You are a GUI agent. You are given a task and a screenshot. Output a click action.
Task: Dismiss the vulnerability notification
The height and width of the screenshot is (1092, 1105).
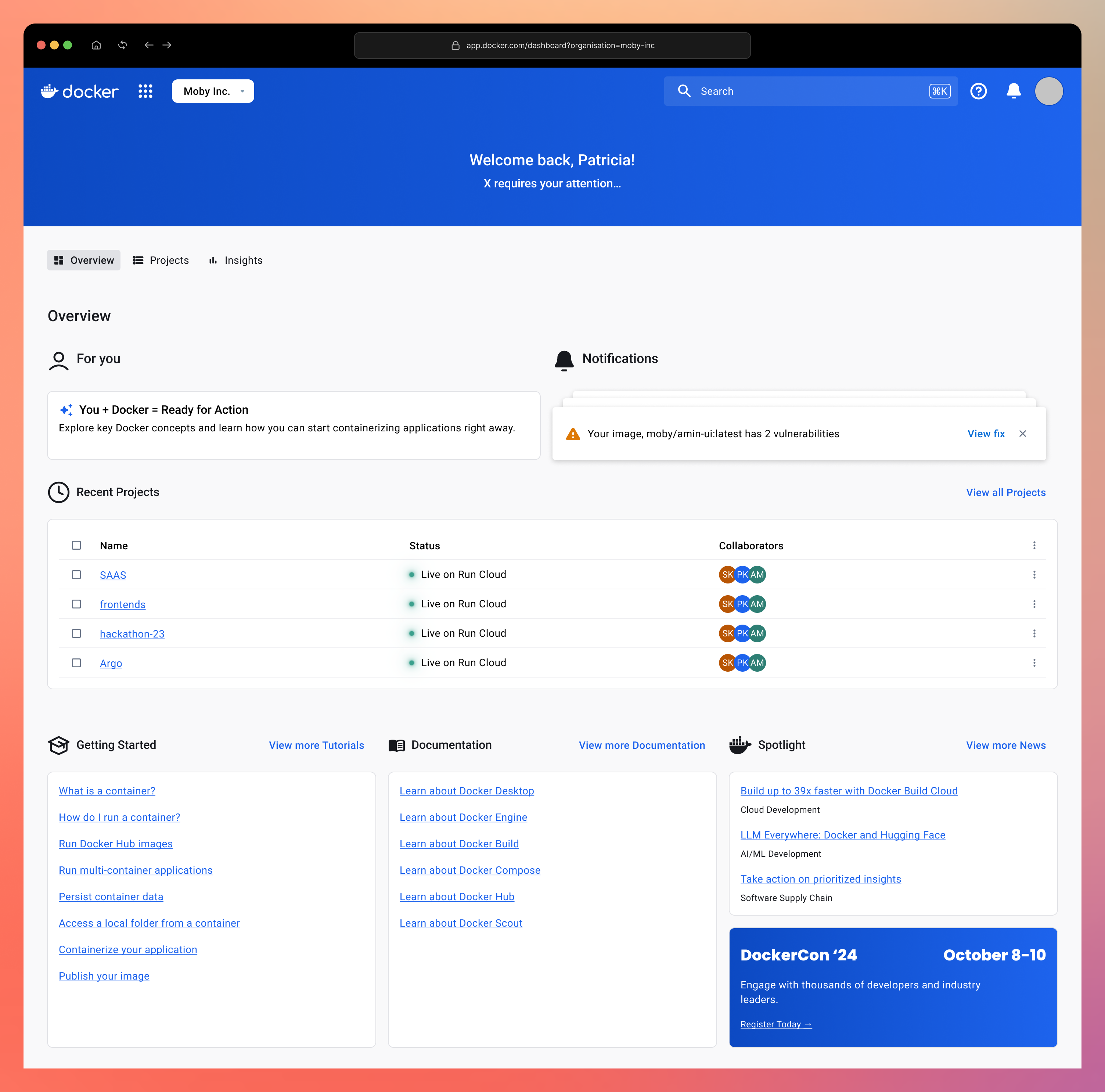[x=1023, y=434]
